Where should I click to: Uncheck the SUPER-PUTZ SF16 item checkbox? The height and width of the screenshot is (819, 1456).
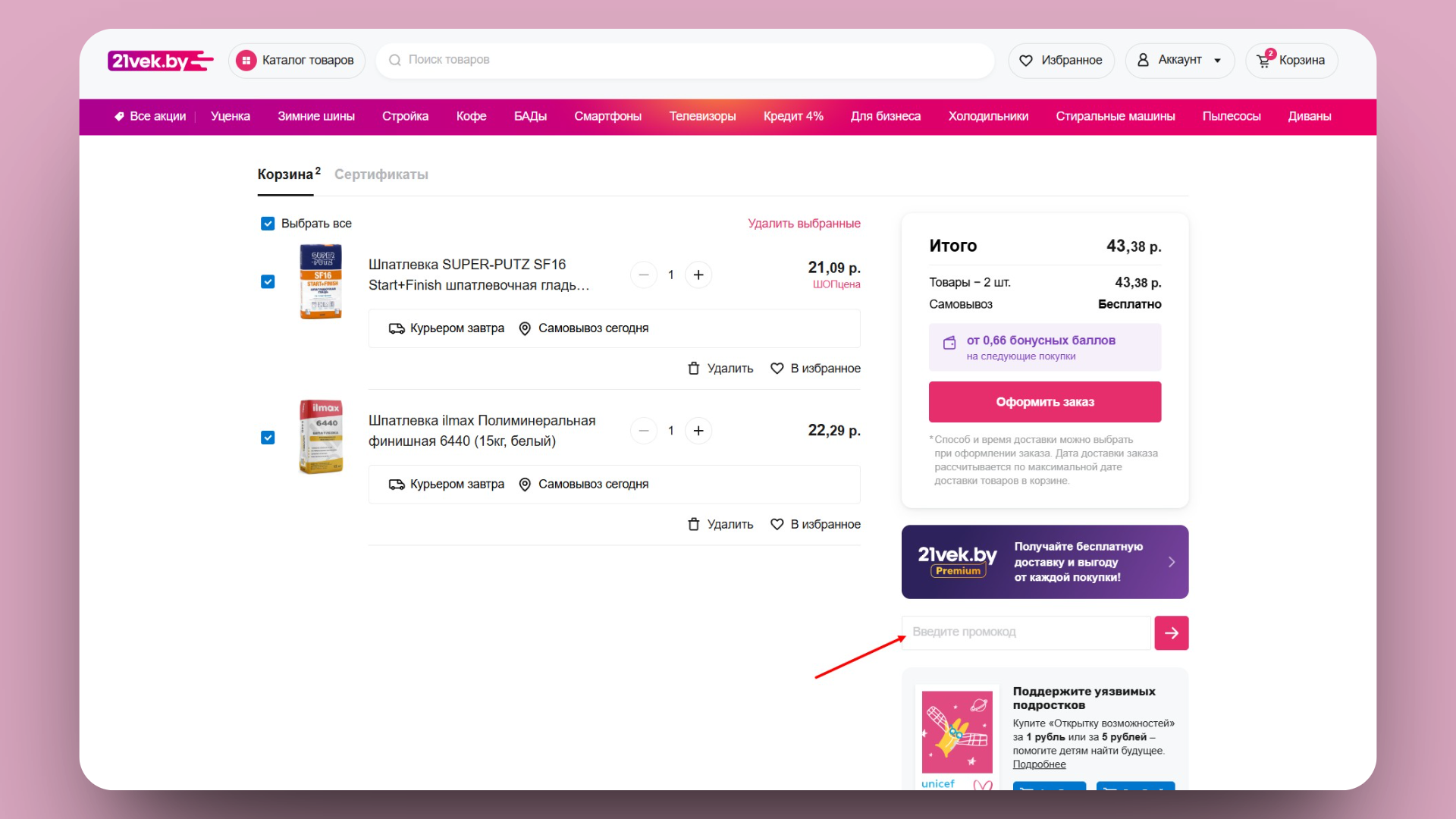268,282
